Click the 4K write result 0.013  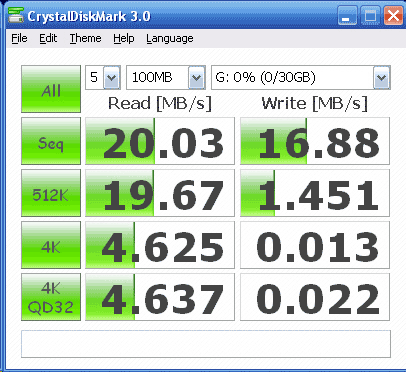click(315, 245)
